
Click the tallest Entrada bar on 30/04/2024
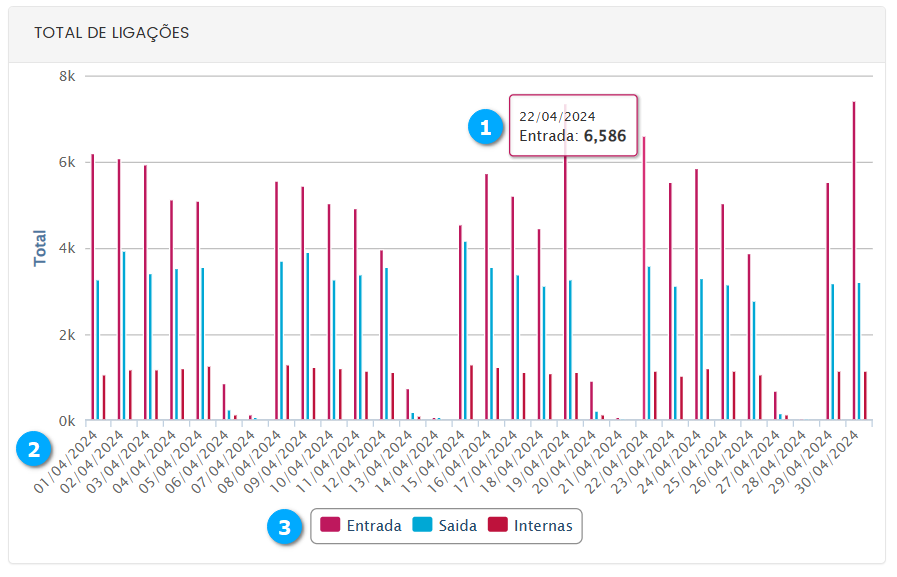click(854, 260)
